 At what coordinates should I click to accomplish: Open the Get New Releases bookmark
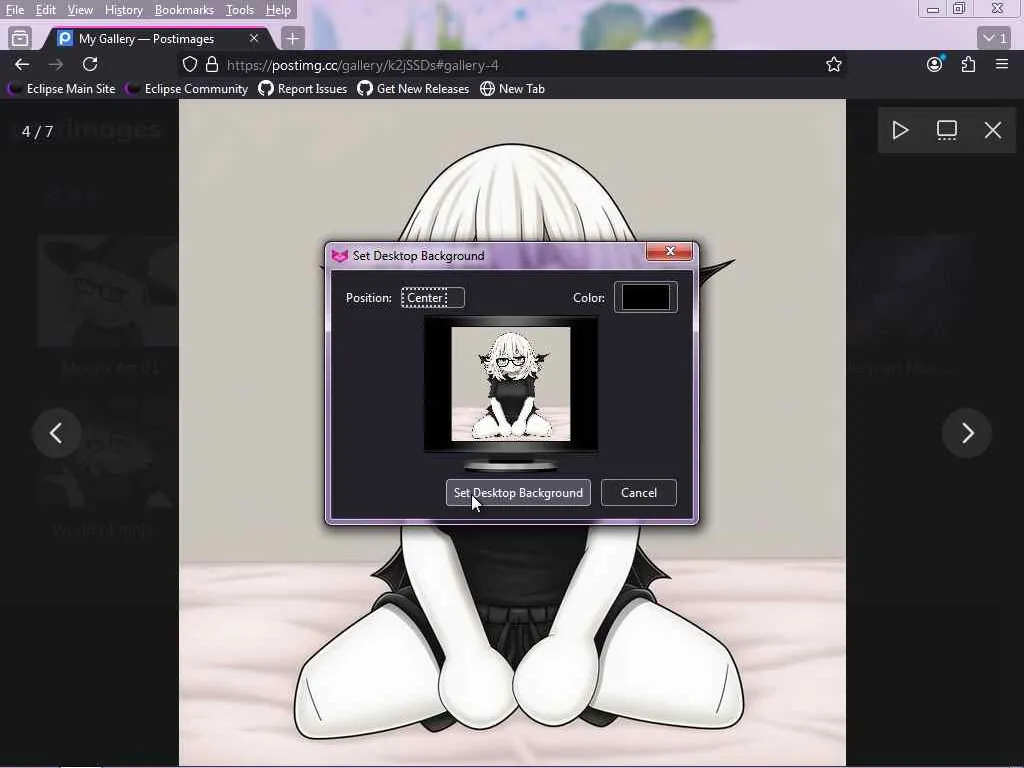(x=413, y=89)
